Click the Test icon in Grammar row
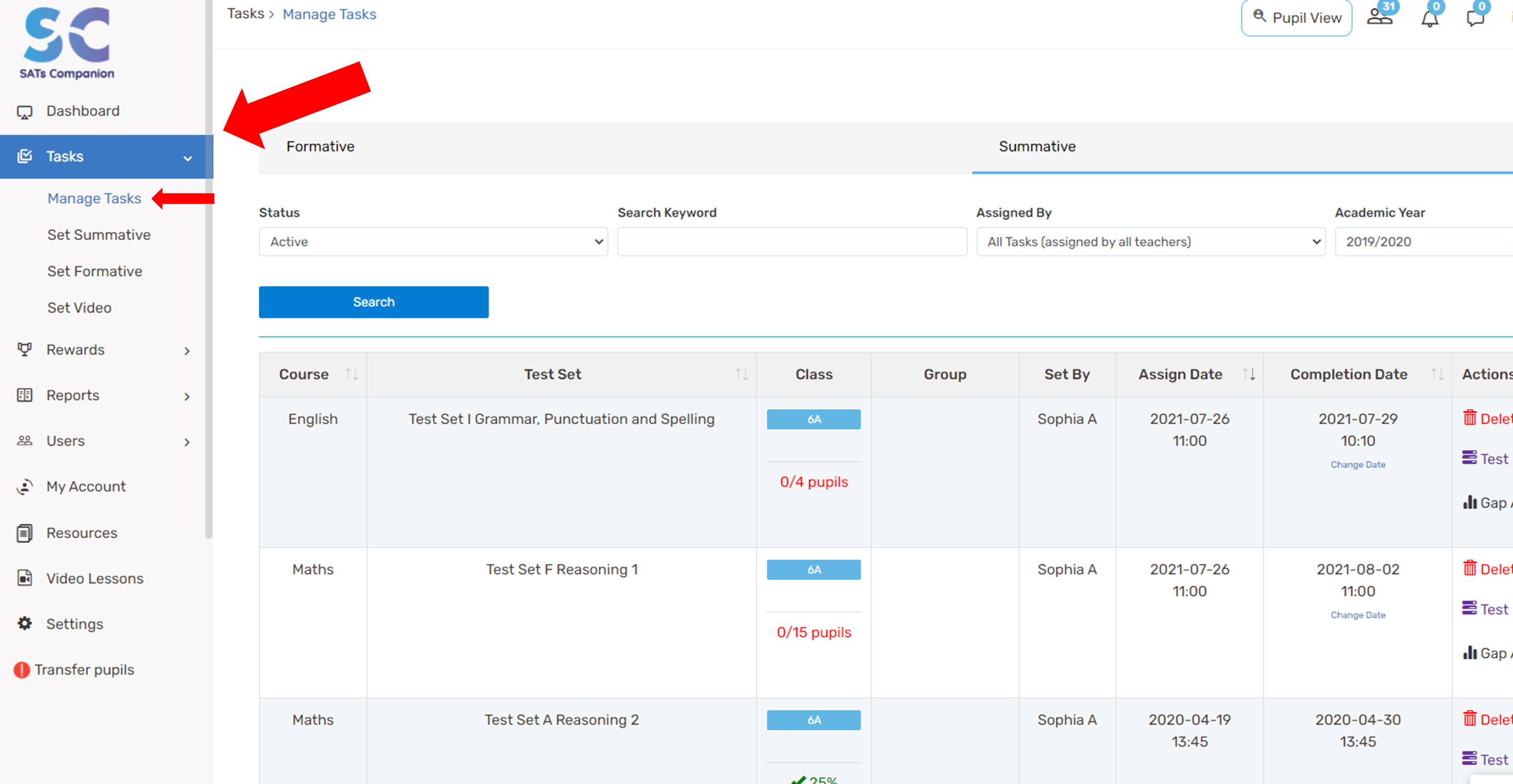 point(1469,457)
